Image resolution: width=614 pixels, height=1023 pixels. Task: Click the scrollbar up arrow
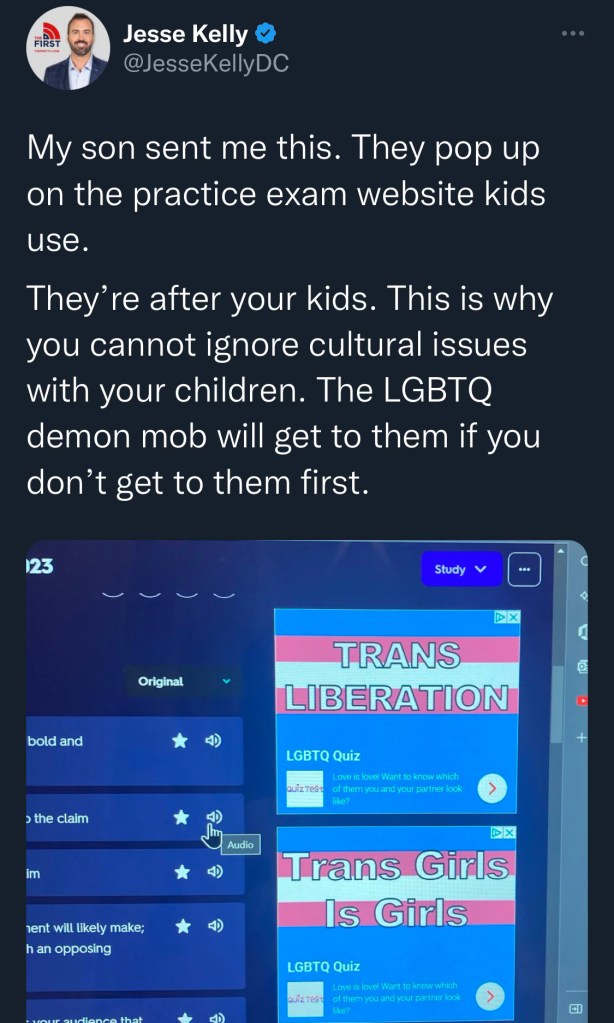pos(559,551)
